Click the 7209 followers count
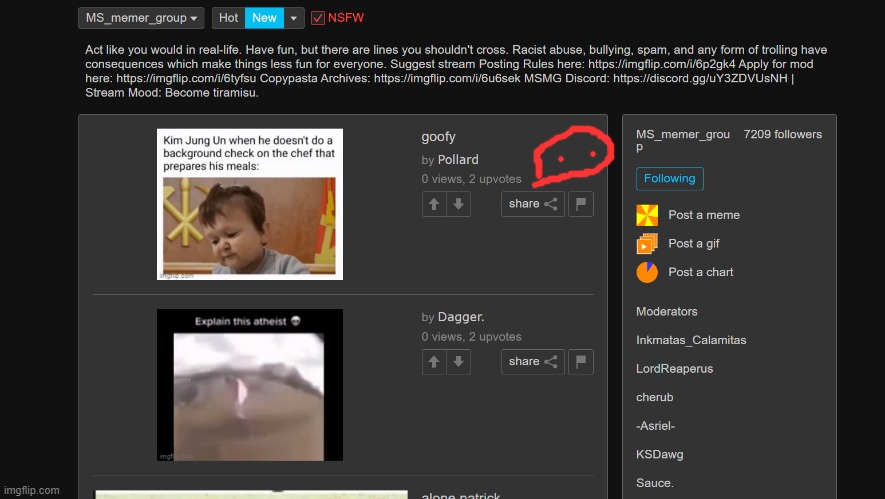Image resolution: width=885 pixels, height=499 pixels. (782, 134)
